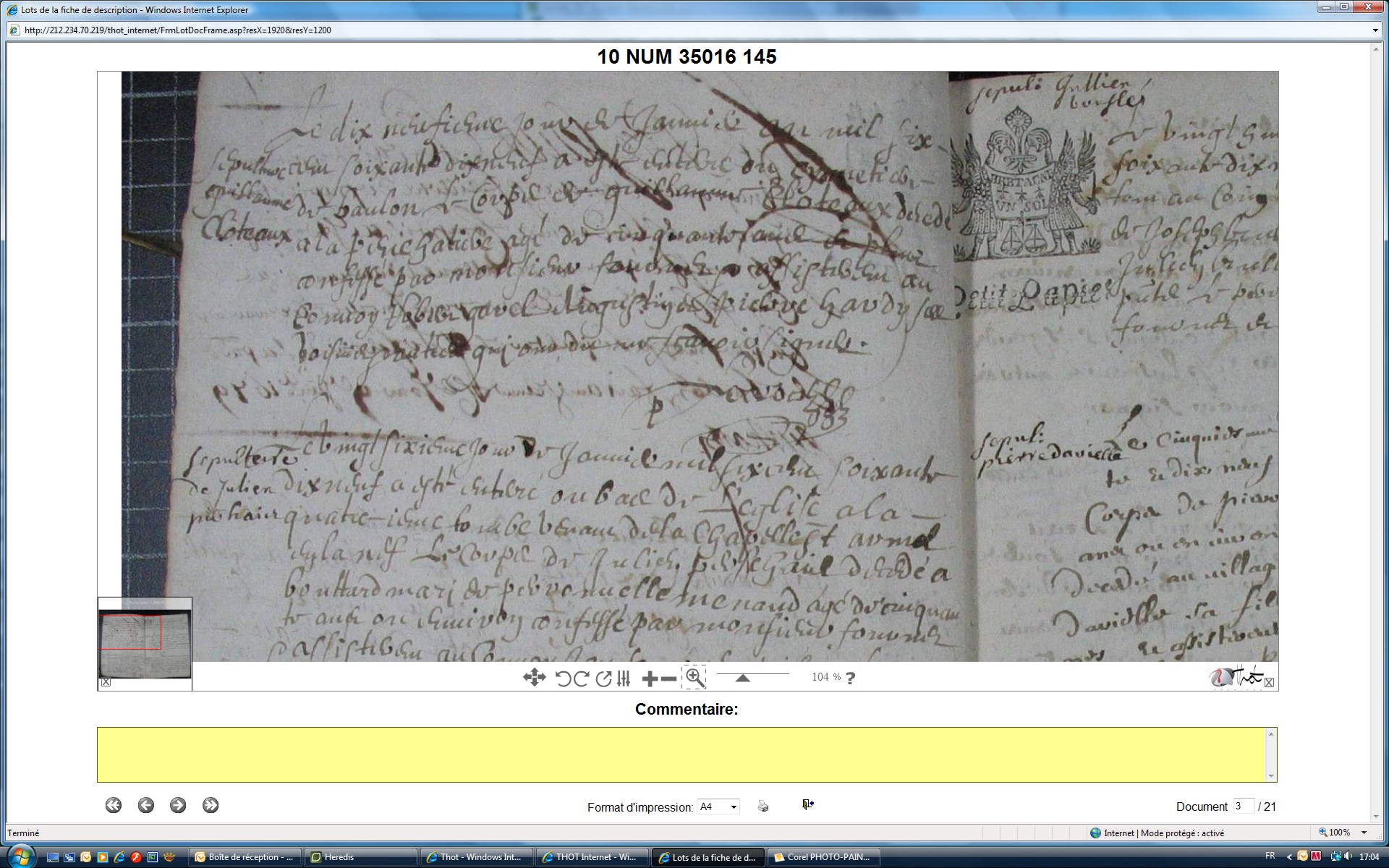Activate the magnifier zoom-area tool

(694, 678)
